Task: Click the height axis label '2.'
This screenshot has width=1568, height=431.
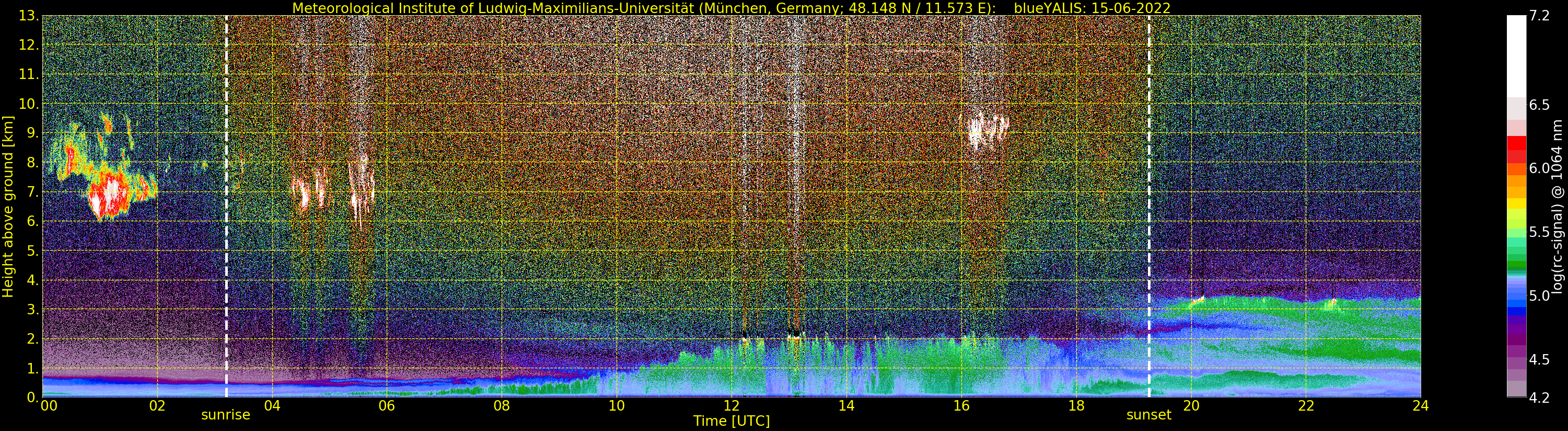Action: [33, 338]
